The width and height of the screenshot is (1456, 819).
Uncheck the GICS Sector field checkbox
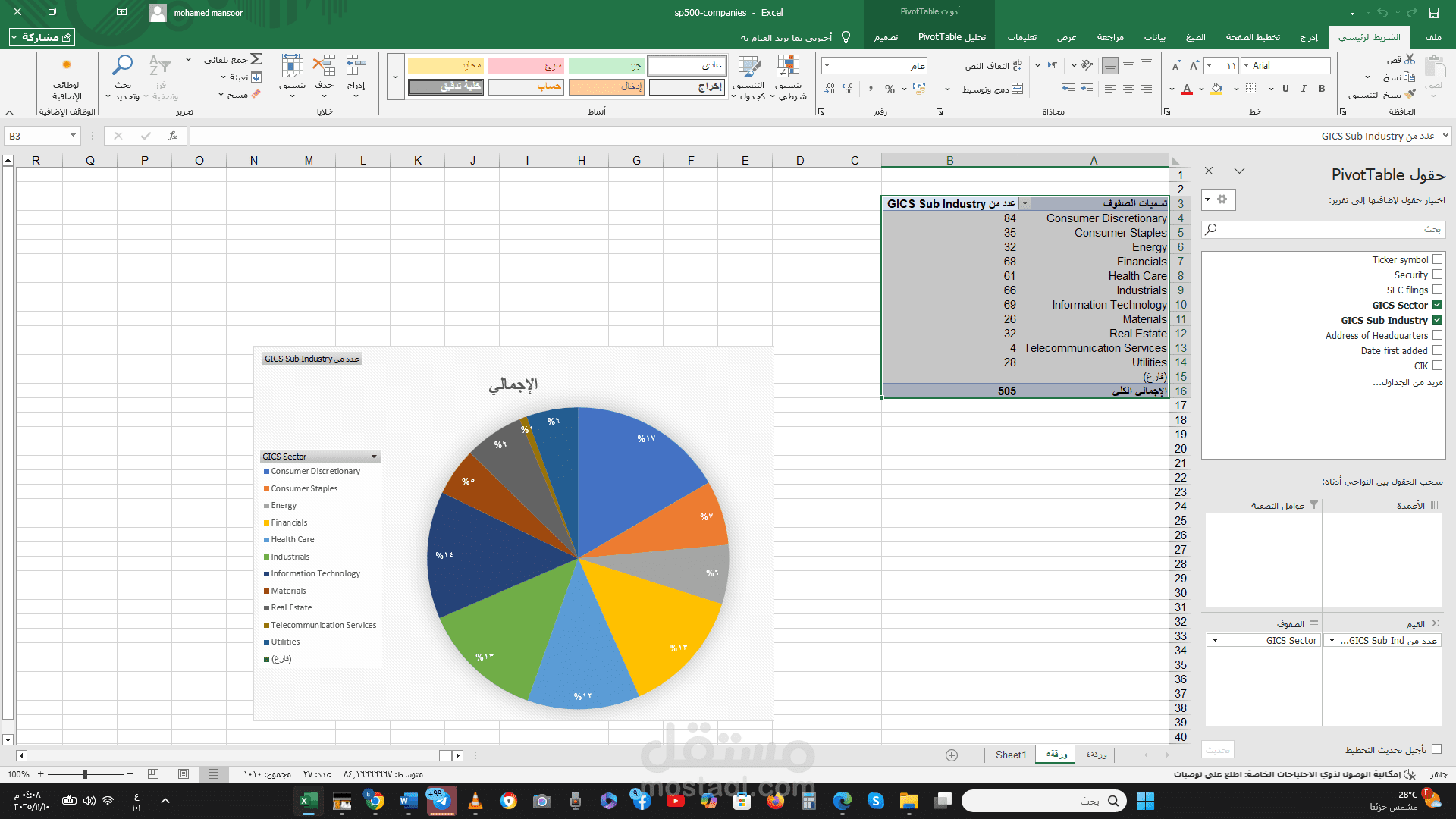click(1437, 305)
